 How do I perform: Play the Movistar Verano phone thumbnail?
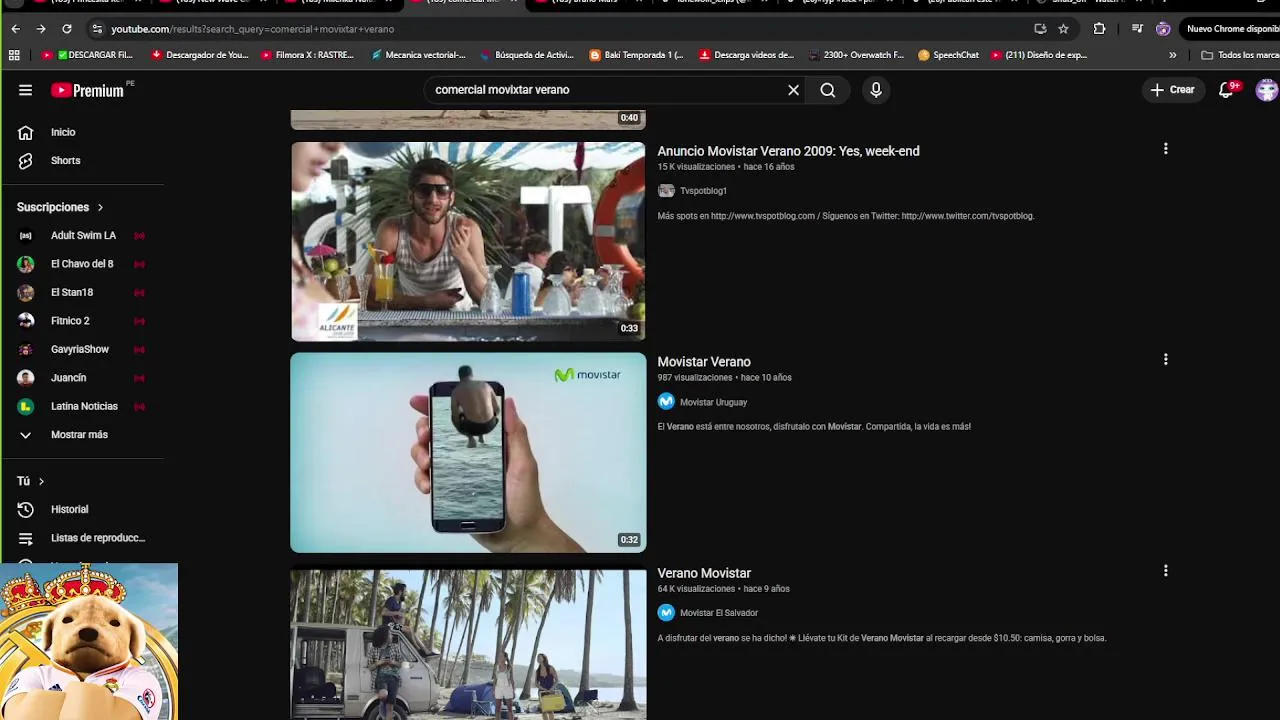pyautogui.click(x=468, y=452)
